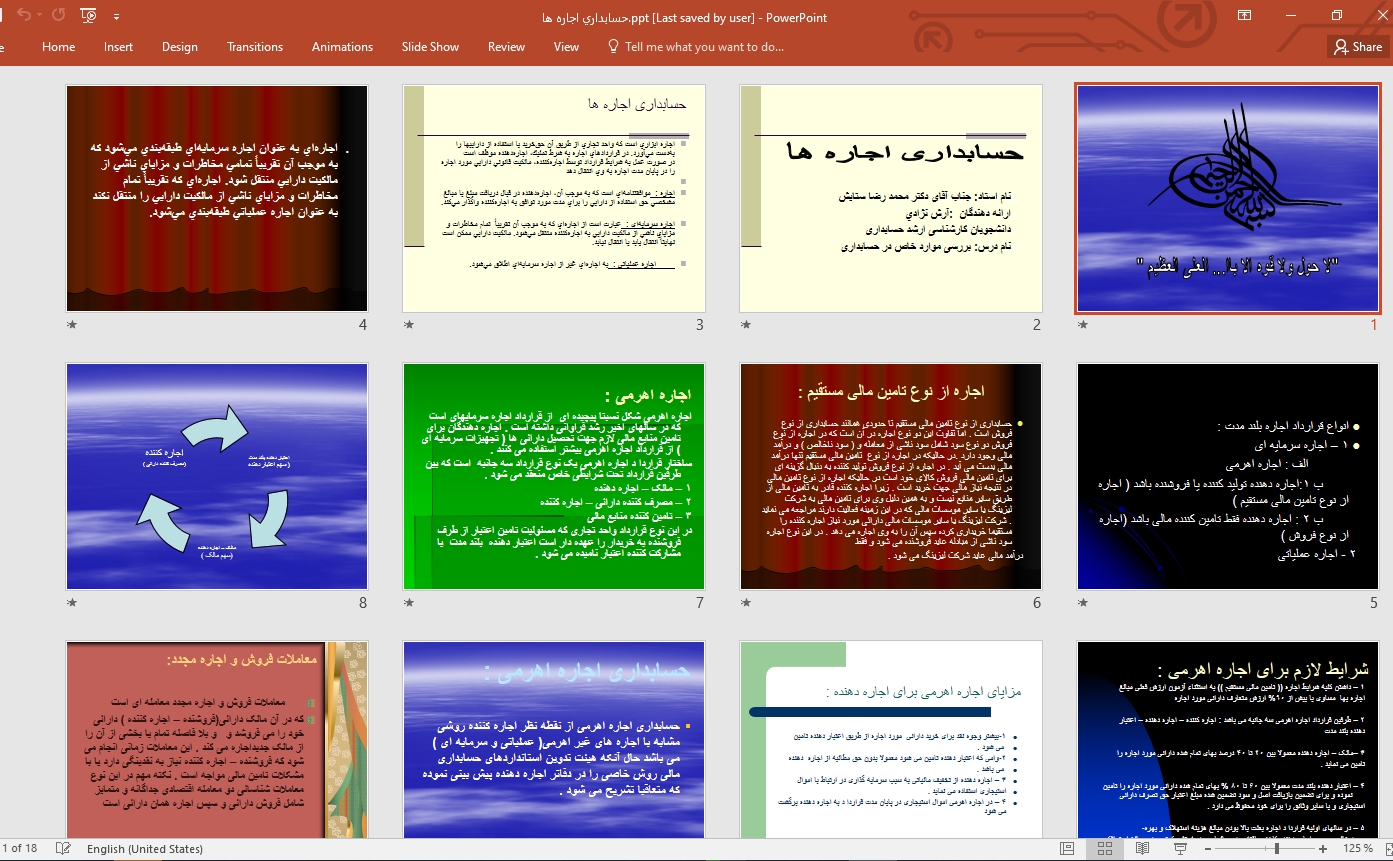Switch to the Animations tab

(342, 47)
